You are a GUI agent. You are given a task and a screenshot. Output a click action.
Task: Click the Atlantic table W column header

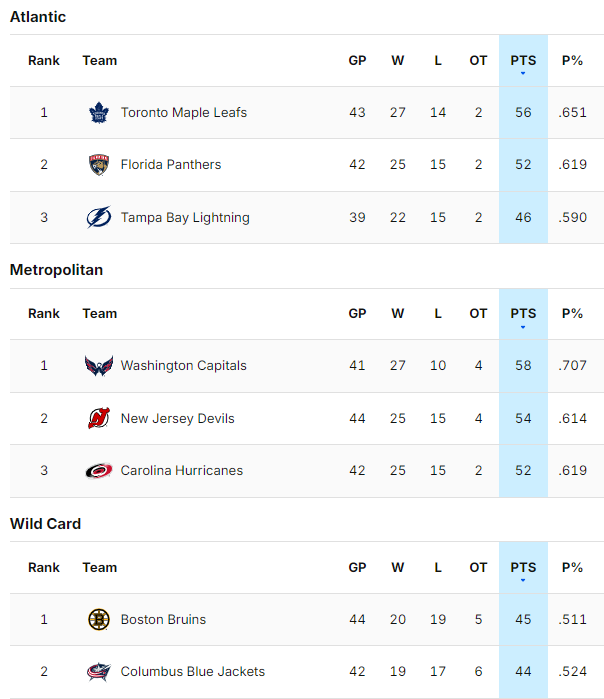point(398,61)
